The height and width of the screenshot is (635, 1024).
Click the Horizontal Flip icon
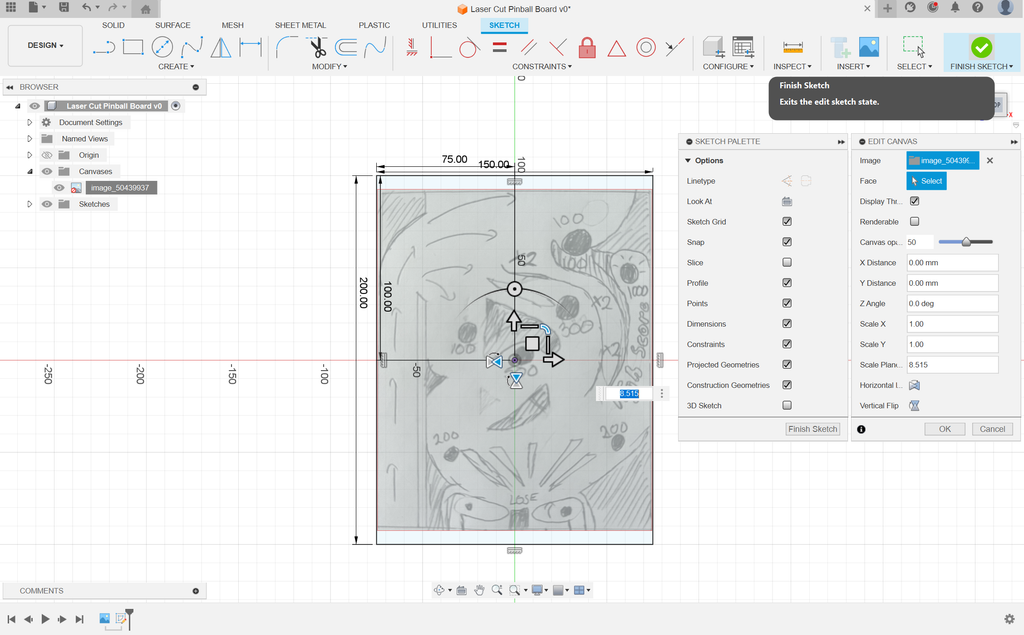[x=914, y=385]
